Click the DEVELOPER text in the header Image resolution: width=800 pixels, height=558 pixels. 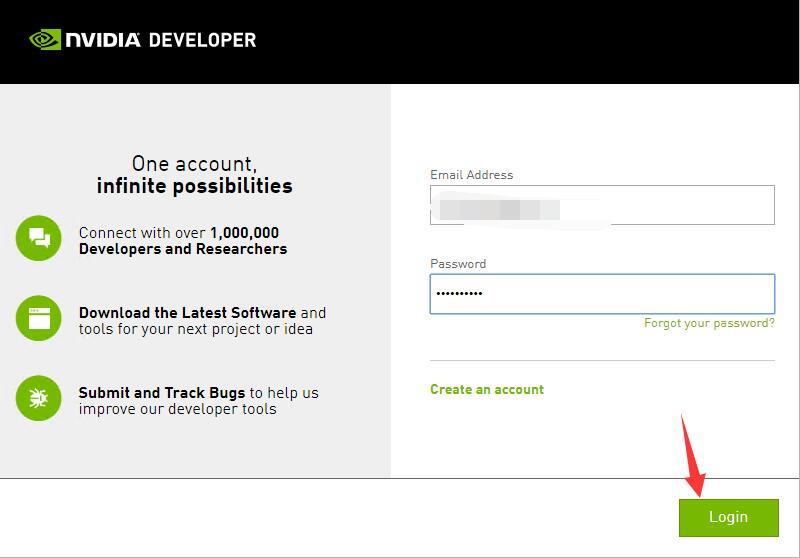click(x=202, y=40)
